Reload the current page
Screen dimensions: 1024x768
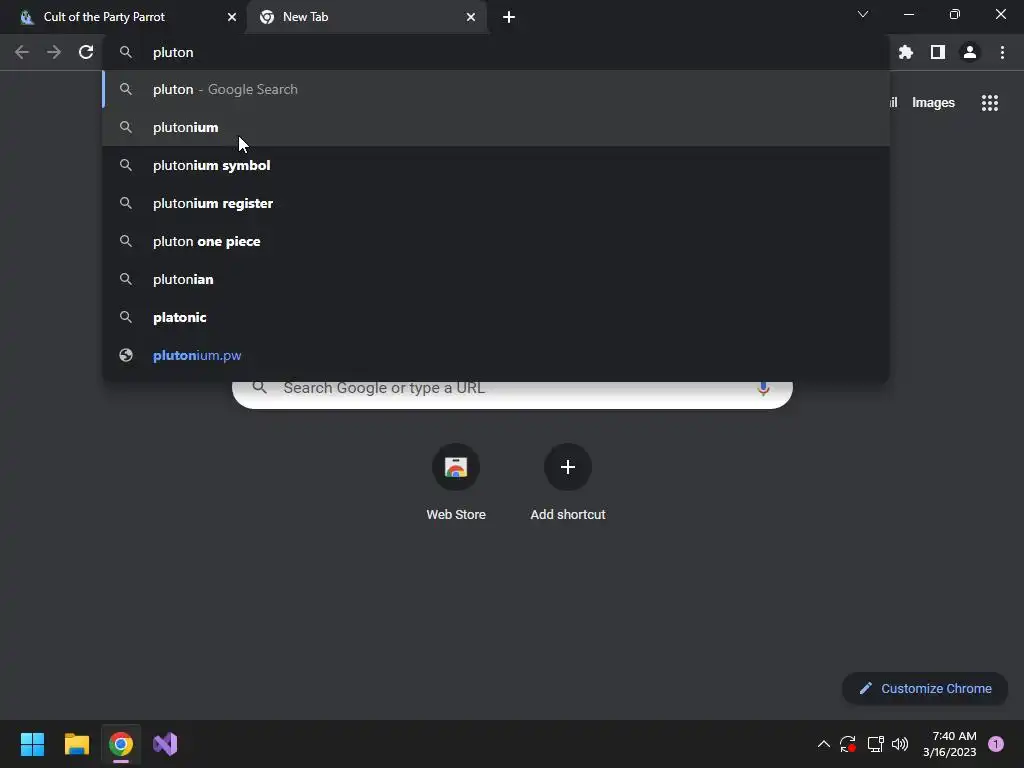[x=86, y=52]
